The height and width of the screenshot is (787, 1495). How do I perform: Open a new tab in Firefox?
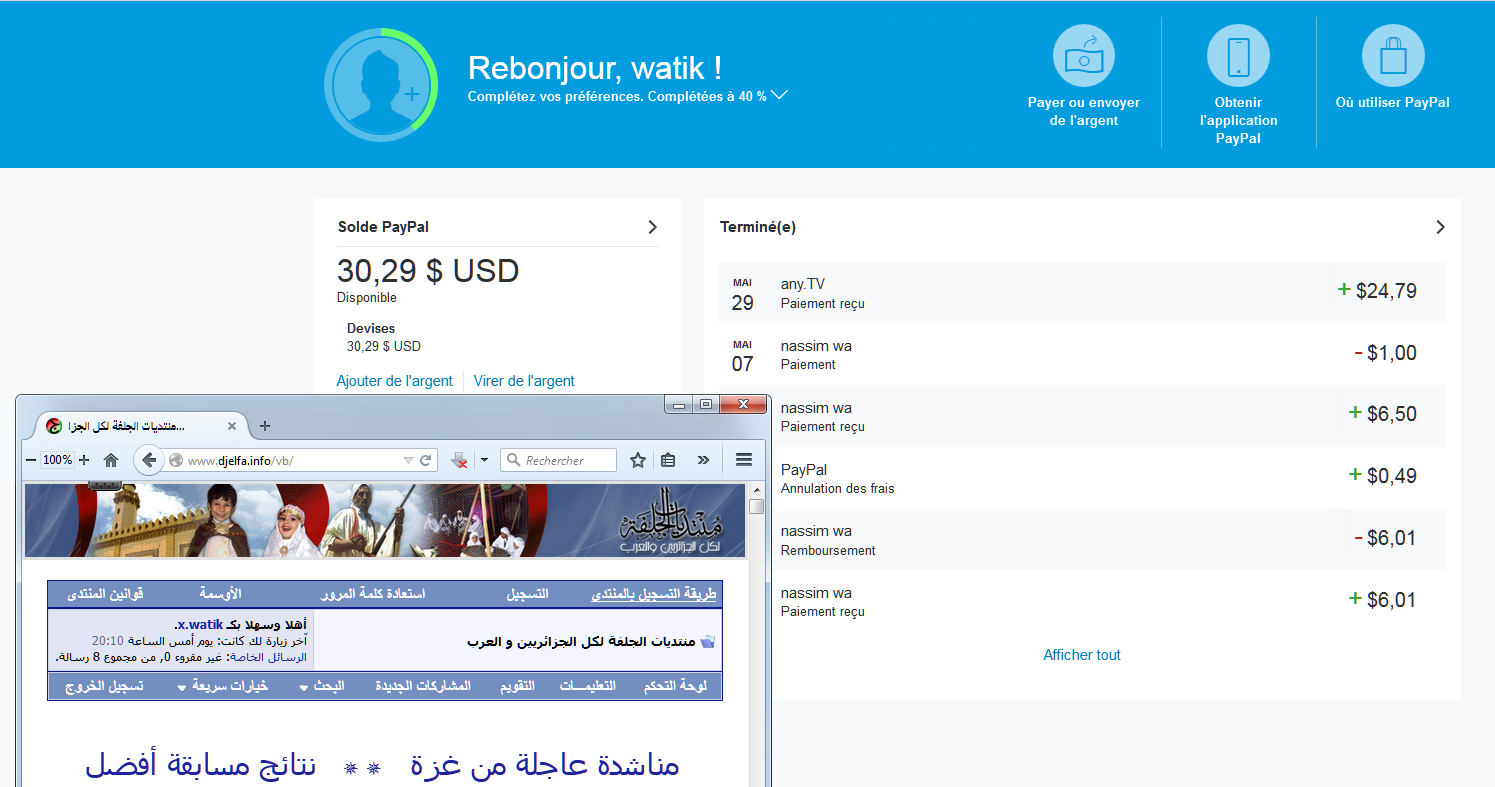pyautogui.click(x=265, y=426)
